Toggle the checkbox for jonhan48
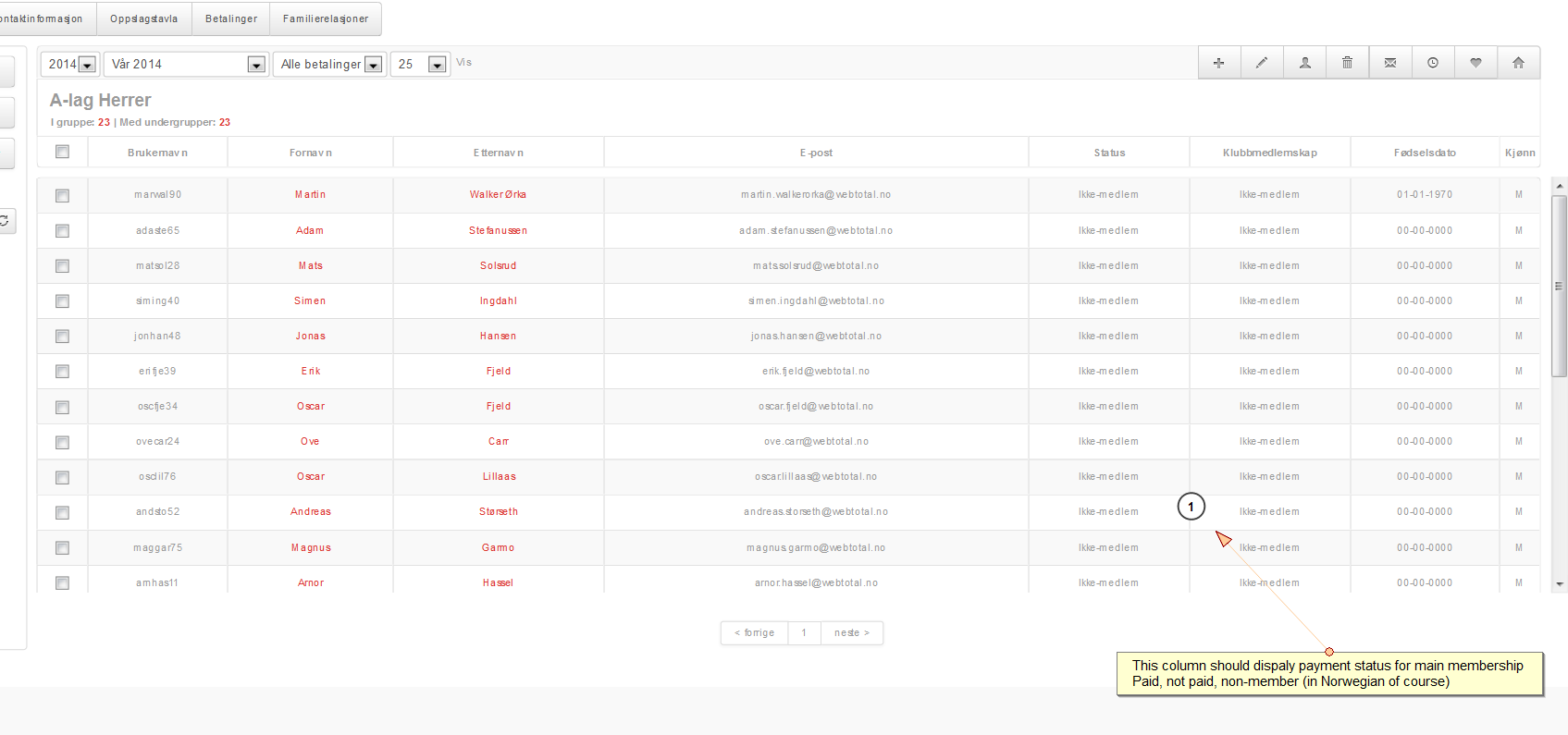Screen dimensions: 1568x735 pyautogui.click(x=62, y=336)
